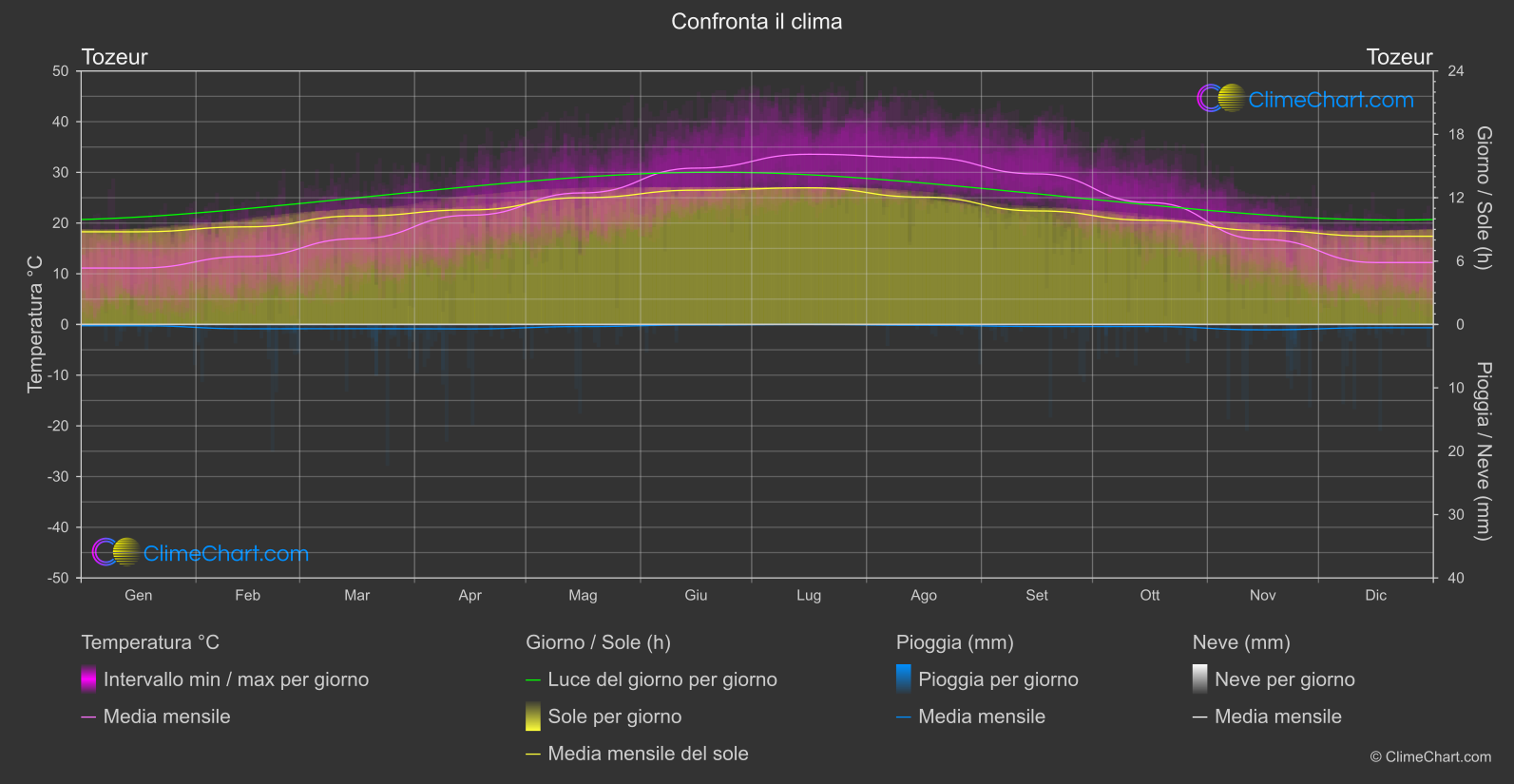Click the 'Temperatura °C' vertical axis title

35,324
